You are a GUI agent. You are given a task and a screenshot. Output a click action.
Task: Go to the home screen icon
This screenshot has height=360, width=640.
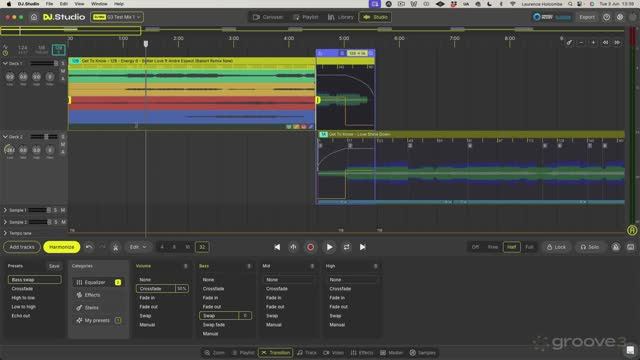click(x=34, y=17)
